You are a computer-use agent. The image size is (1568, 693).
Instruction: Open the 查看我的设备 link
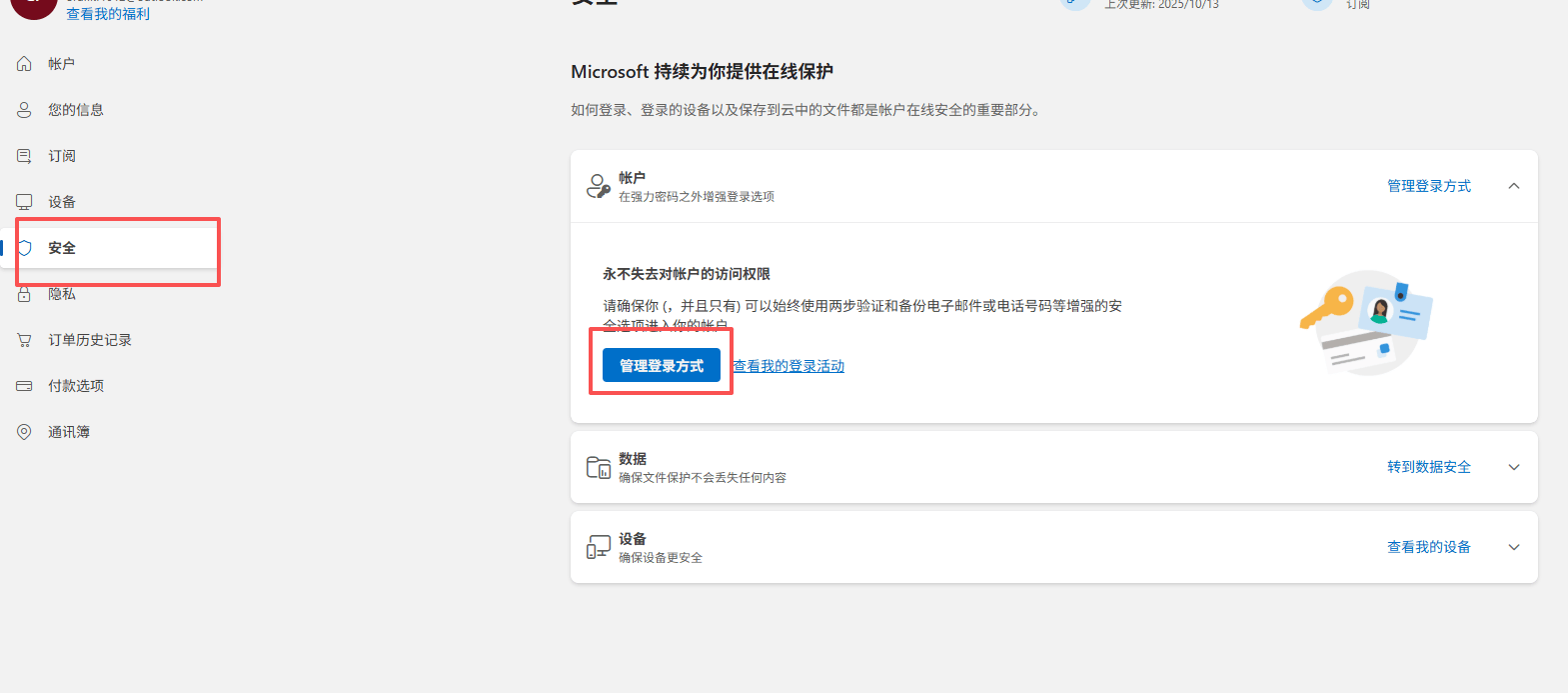click(x=1428, y=547)
